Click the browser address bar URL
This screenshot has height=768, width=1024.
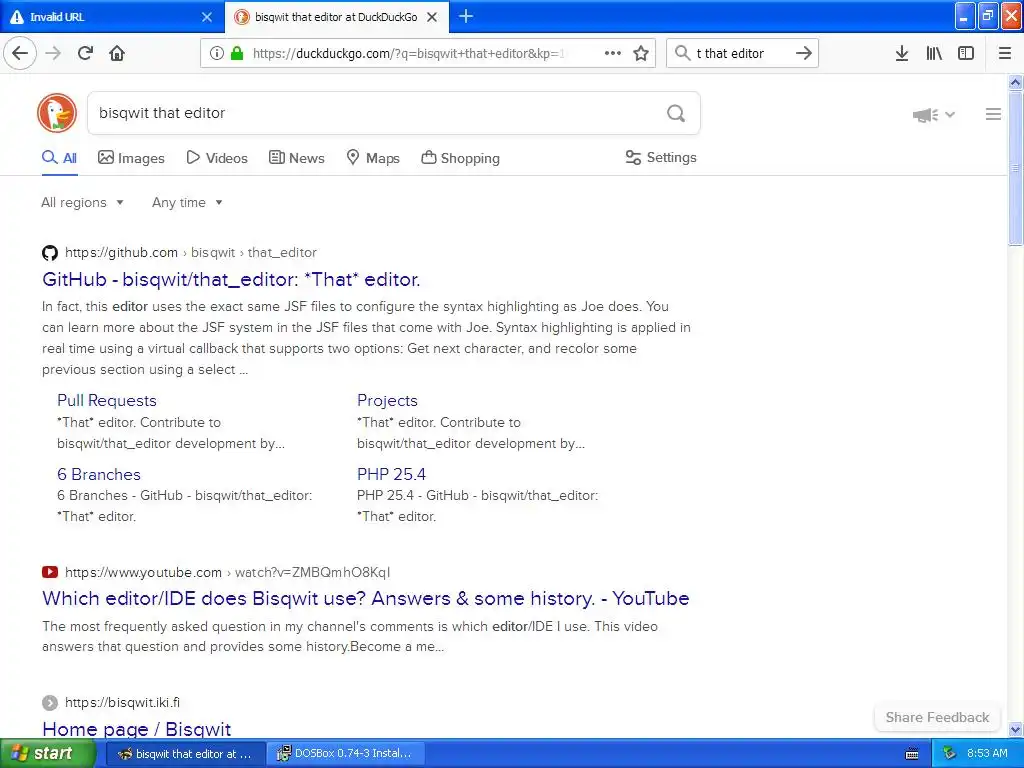pos(409,53)
